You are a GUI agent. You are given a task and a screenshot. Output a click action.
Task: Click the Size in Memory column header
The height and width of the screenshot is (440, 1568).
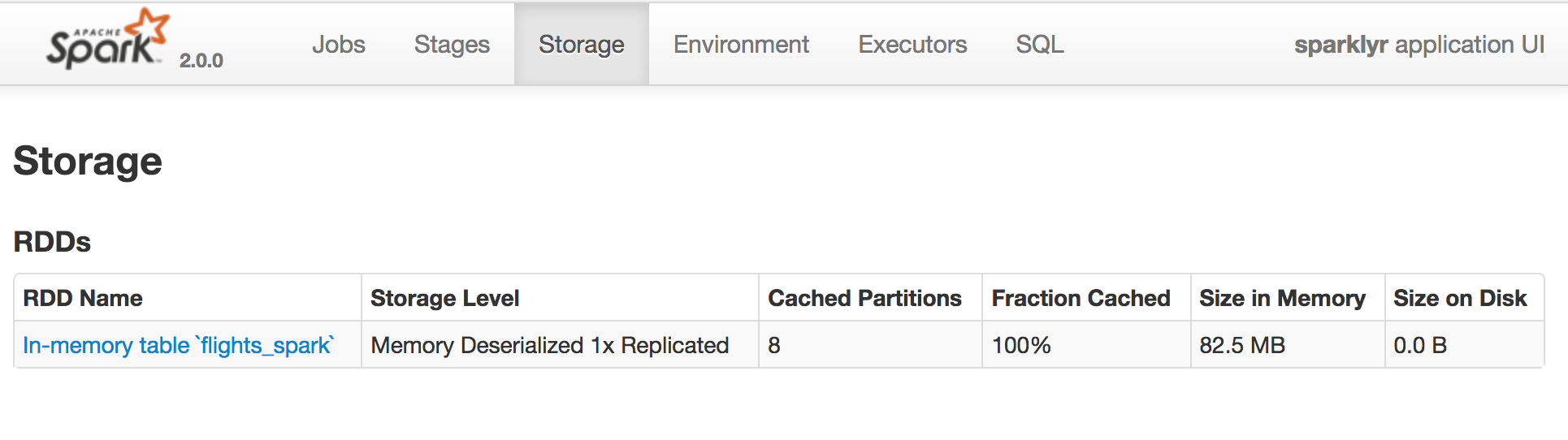click(x=1282, y=299)
